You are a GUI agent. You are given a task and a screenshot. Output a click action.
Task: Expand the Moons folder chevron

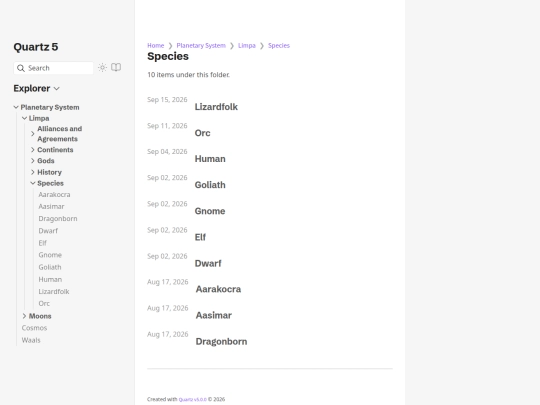(24, 316)
